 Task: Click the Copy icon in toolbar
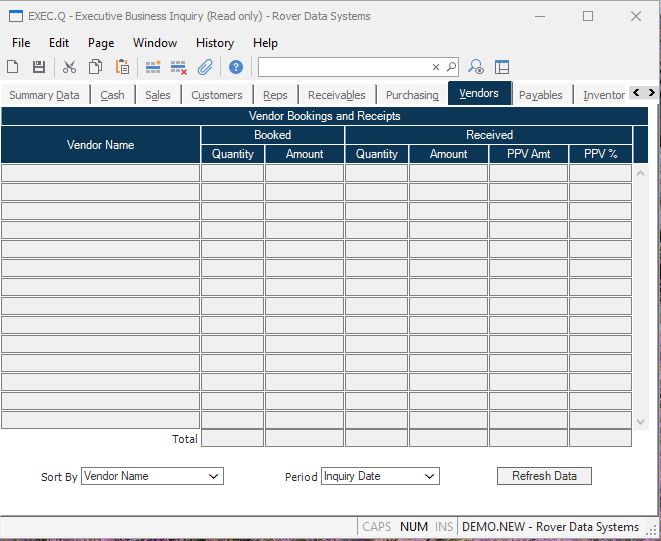click(95, 67)
